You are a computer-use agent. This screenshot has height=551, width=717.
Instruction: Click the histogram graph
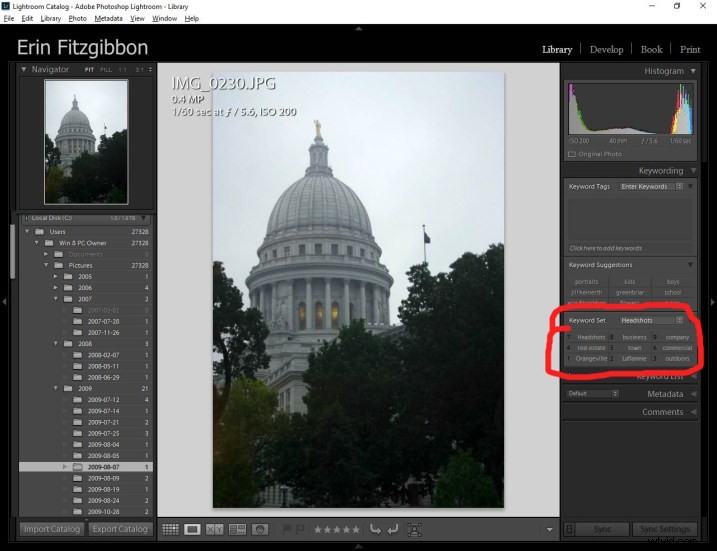[x=630, y=109]
